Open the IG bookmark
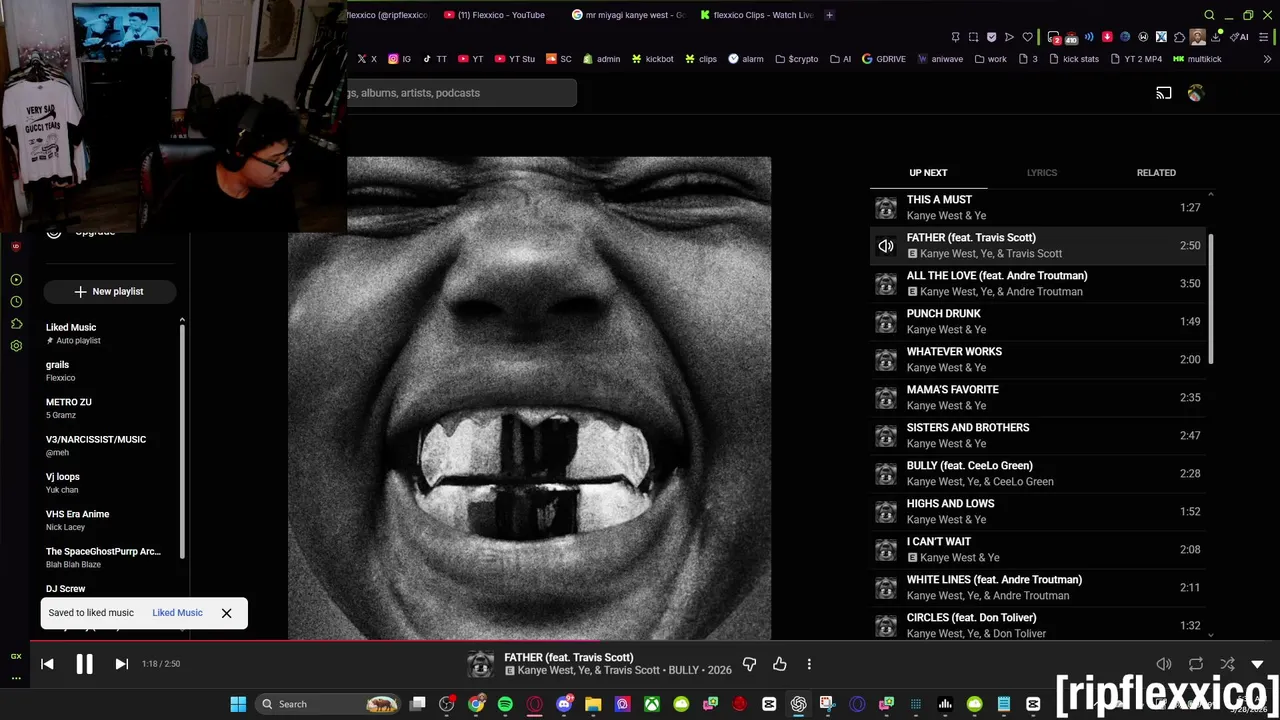The image size is (1280, 720). [400, 59]
